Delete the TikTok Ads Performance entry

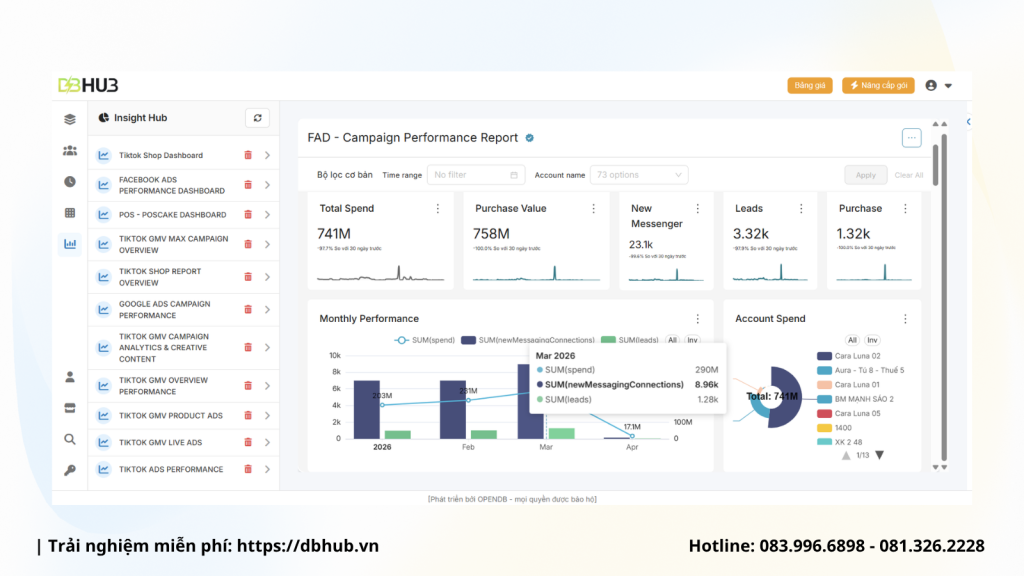(248, 469)
